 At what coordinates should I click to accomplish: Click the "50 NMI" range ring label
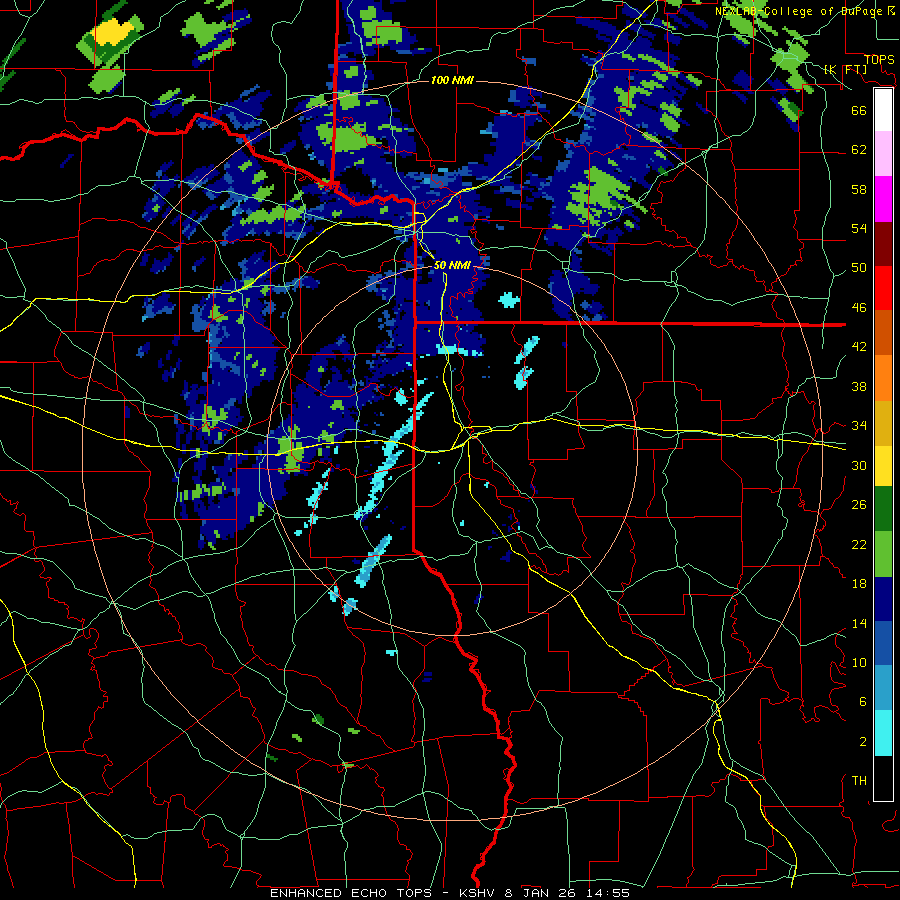(452, 265)
